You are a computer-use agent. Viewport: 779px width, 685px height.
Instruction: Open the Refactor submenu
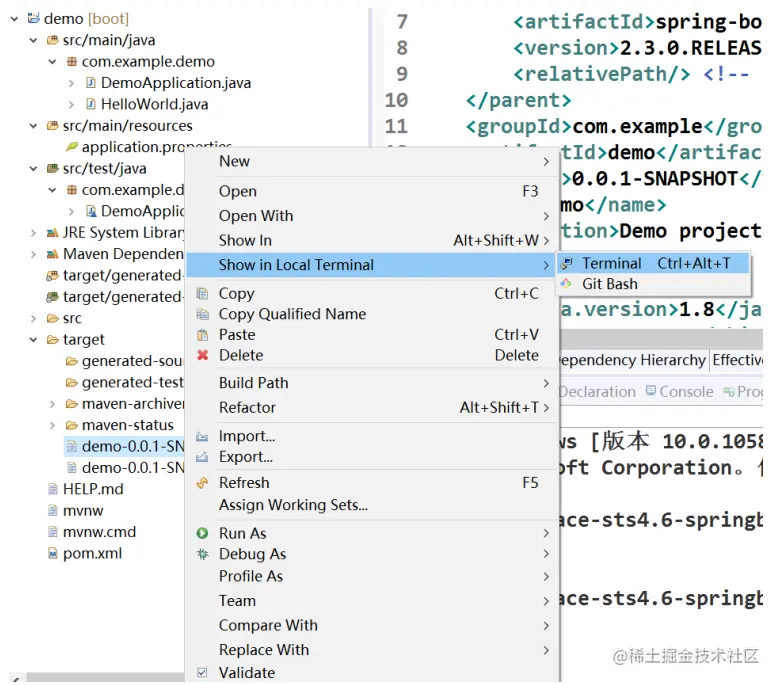click(x=373, y=407)
